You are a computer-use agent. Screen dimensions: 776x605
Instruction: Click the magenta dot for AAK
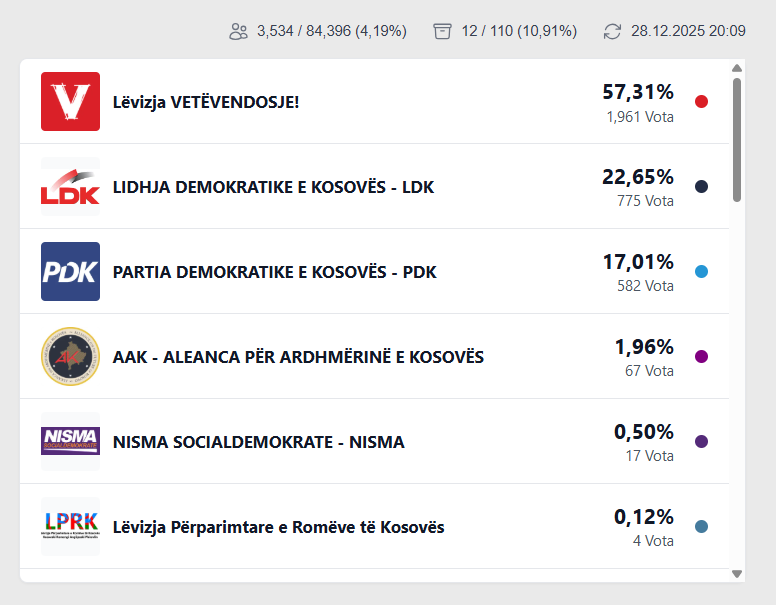(x=701, y=357)
